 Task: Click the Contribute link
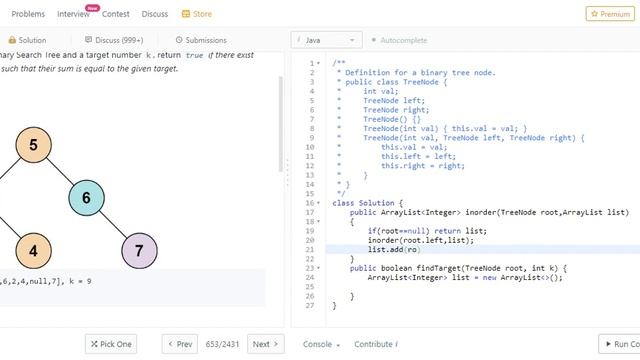[x=376, y=344]
